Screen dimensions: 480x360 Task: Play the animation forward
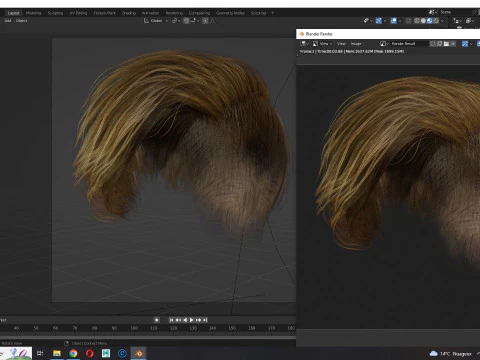pos(191,320)
